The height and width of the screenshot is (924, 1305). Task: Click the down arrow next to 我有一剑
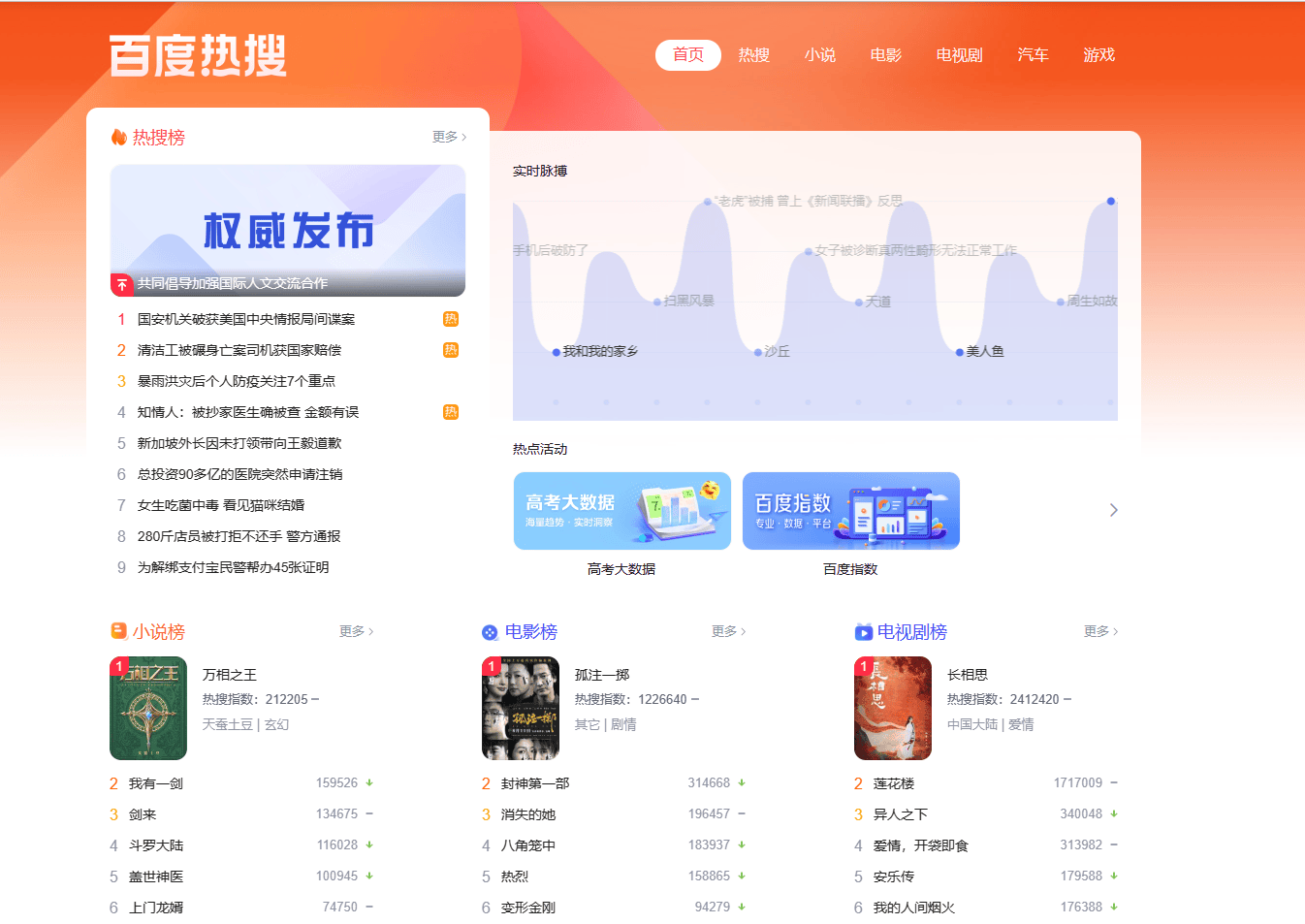click(x=369, y=783)
